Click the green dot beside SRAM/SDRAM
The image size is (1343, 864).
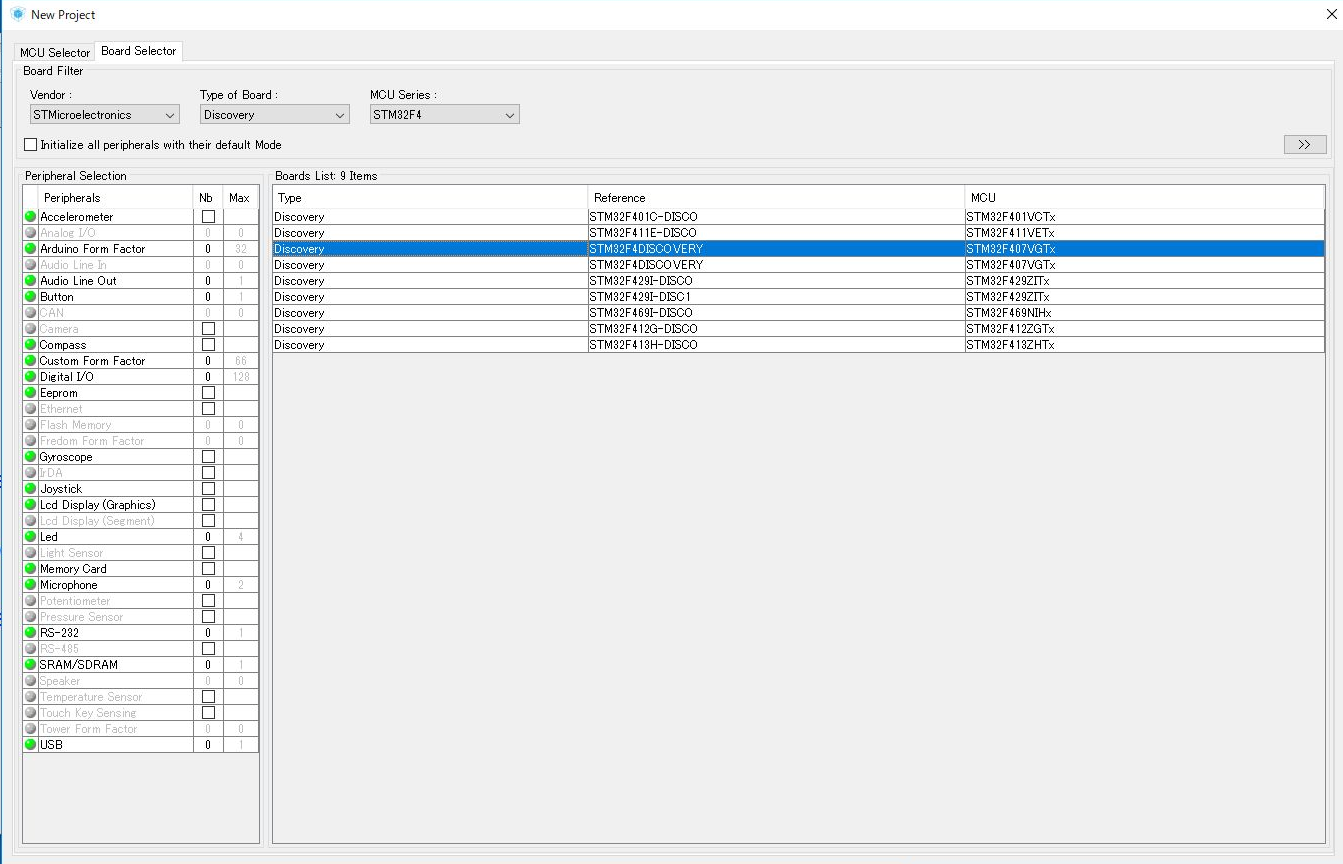[30, 665]
